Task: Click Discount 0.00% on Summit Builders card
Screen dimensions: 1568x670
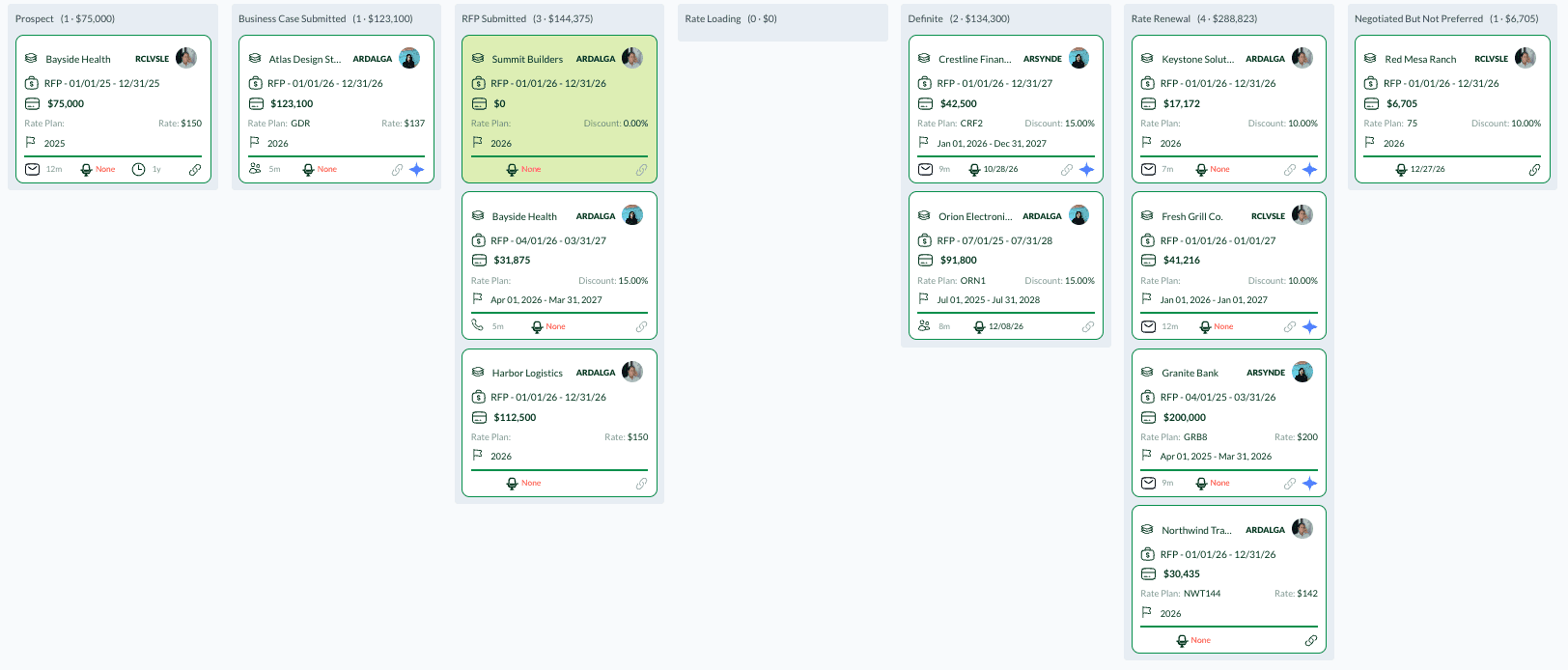Action: [x=616, y=124]
